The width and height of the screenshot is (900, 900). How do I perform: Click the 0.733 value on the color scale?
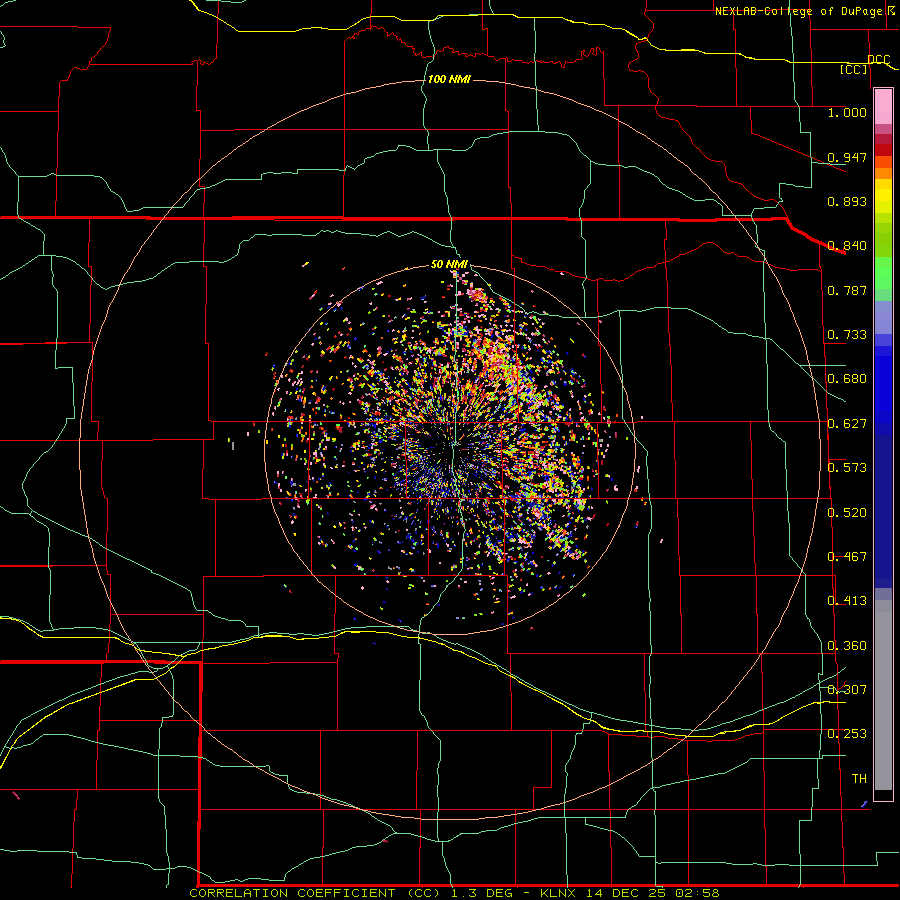point(847,335)
